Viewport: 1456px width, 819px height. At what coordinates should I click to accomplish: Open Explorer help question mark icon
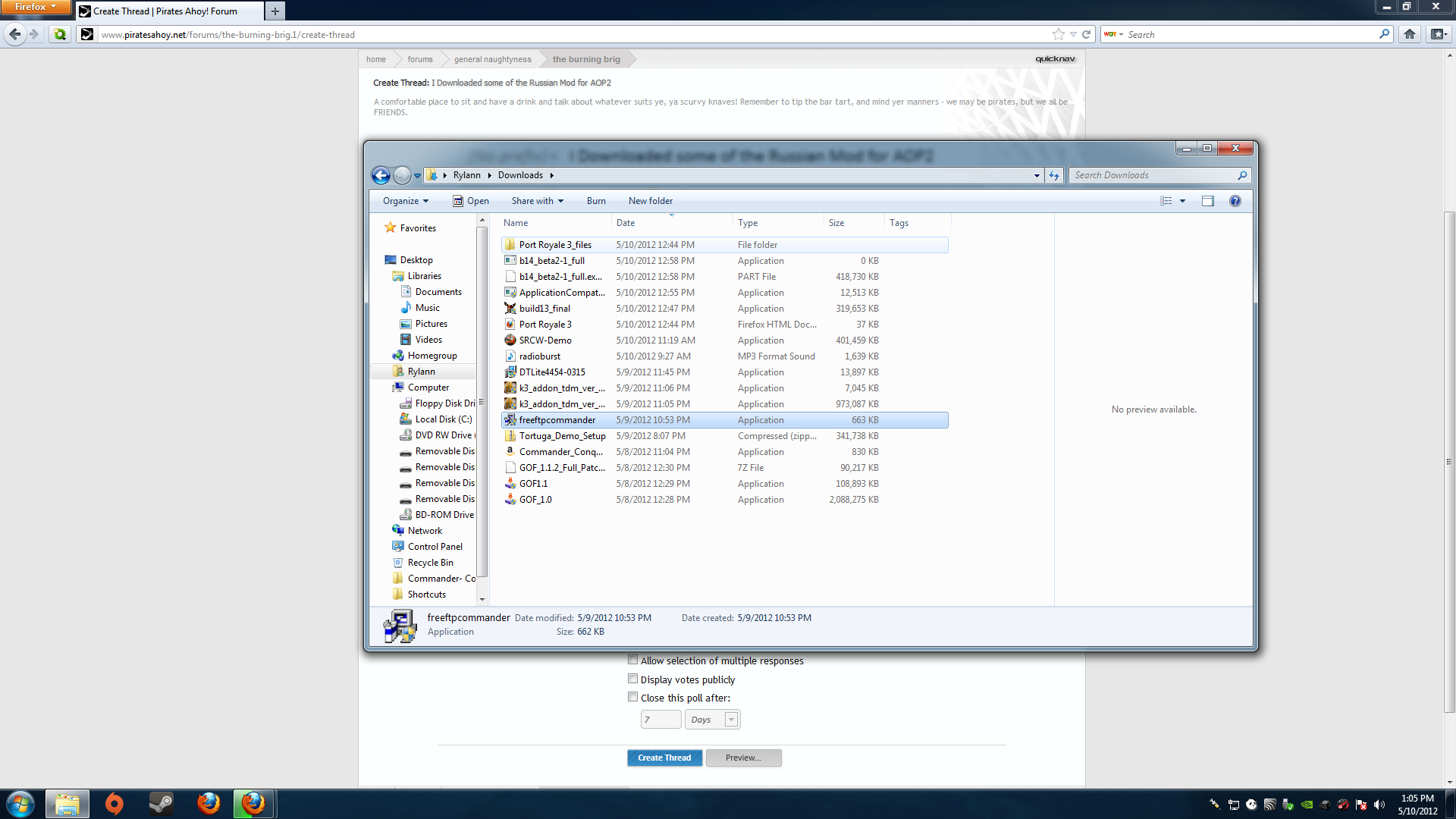1235,201
